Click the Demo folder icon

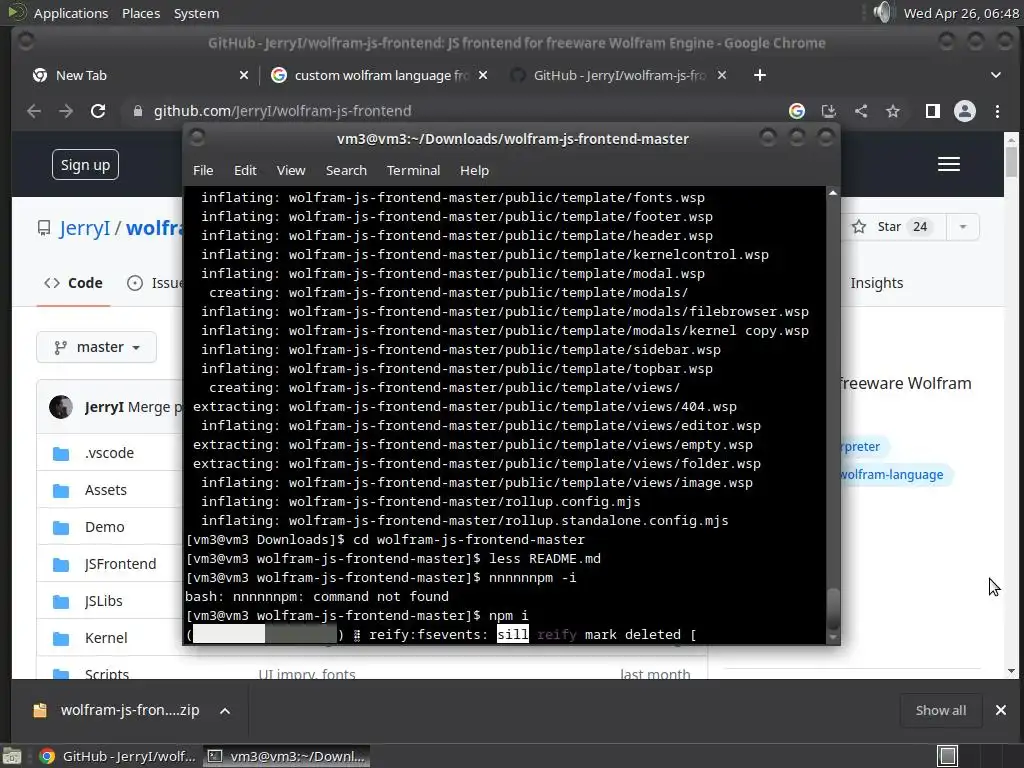(x=61, y=527)
